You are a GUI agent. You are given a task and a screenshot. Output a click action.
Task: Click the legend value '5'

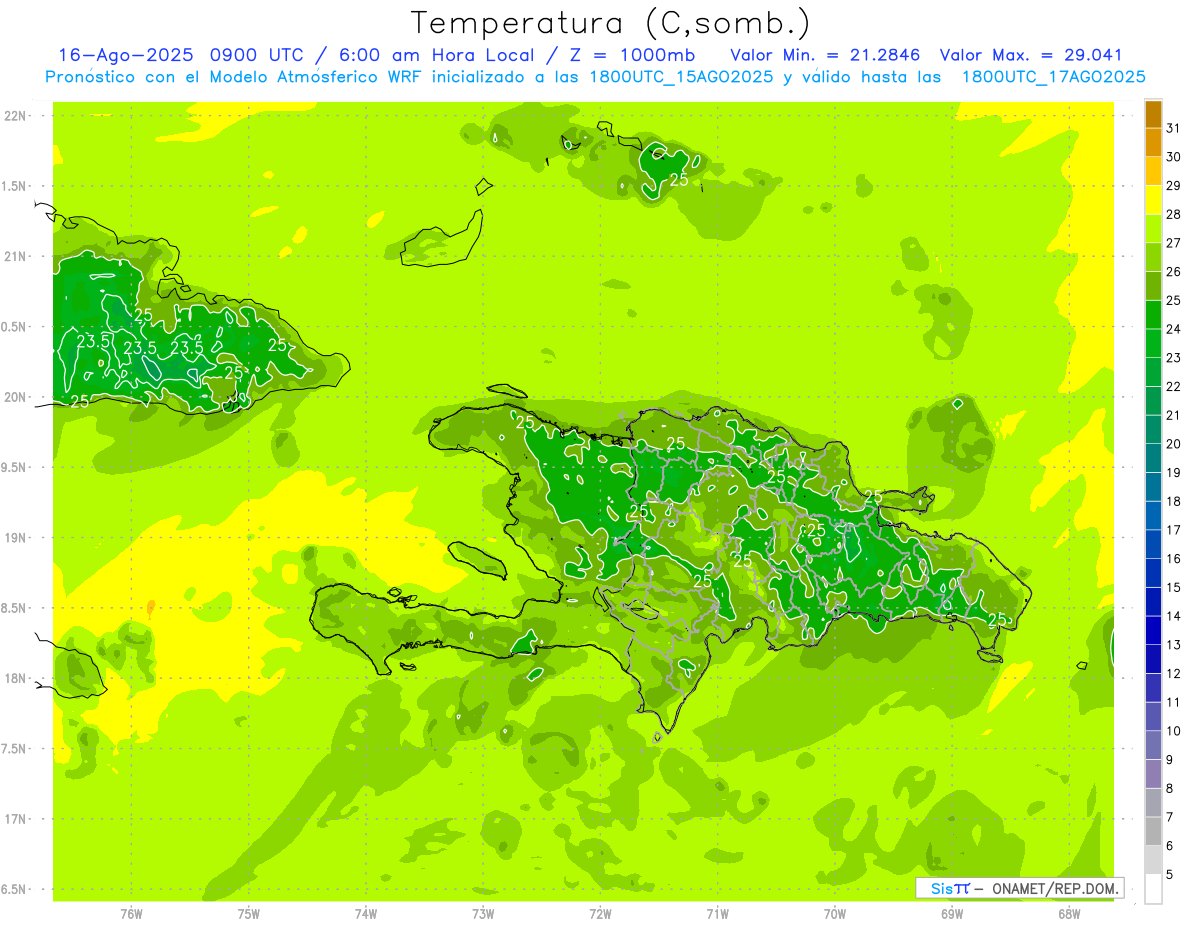[x=1170, y=874]
